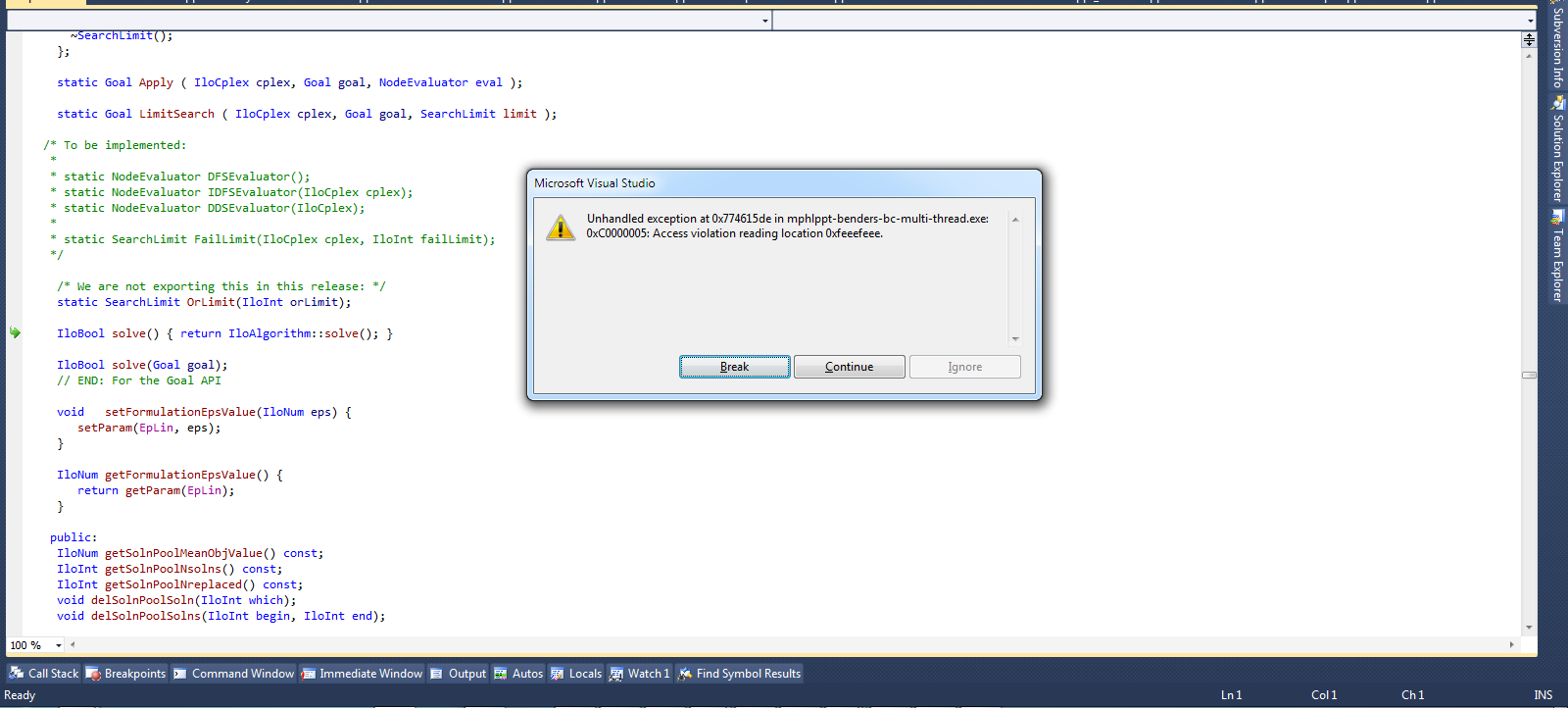Viewport: 1568px width, 708px height.
Task: Open the right member navigation dropdown
Action: point(1531,21)
